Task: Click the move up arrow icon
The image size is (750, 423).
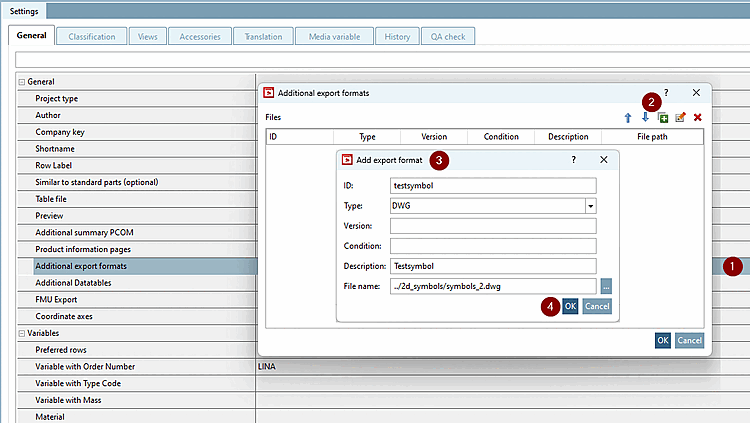Action: coord(628,118)
